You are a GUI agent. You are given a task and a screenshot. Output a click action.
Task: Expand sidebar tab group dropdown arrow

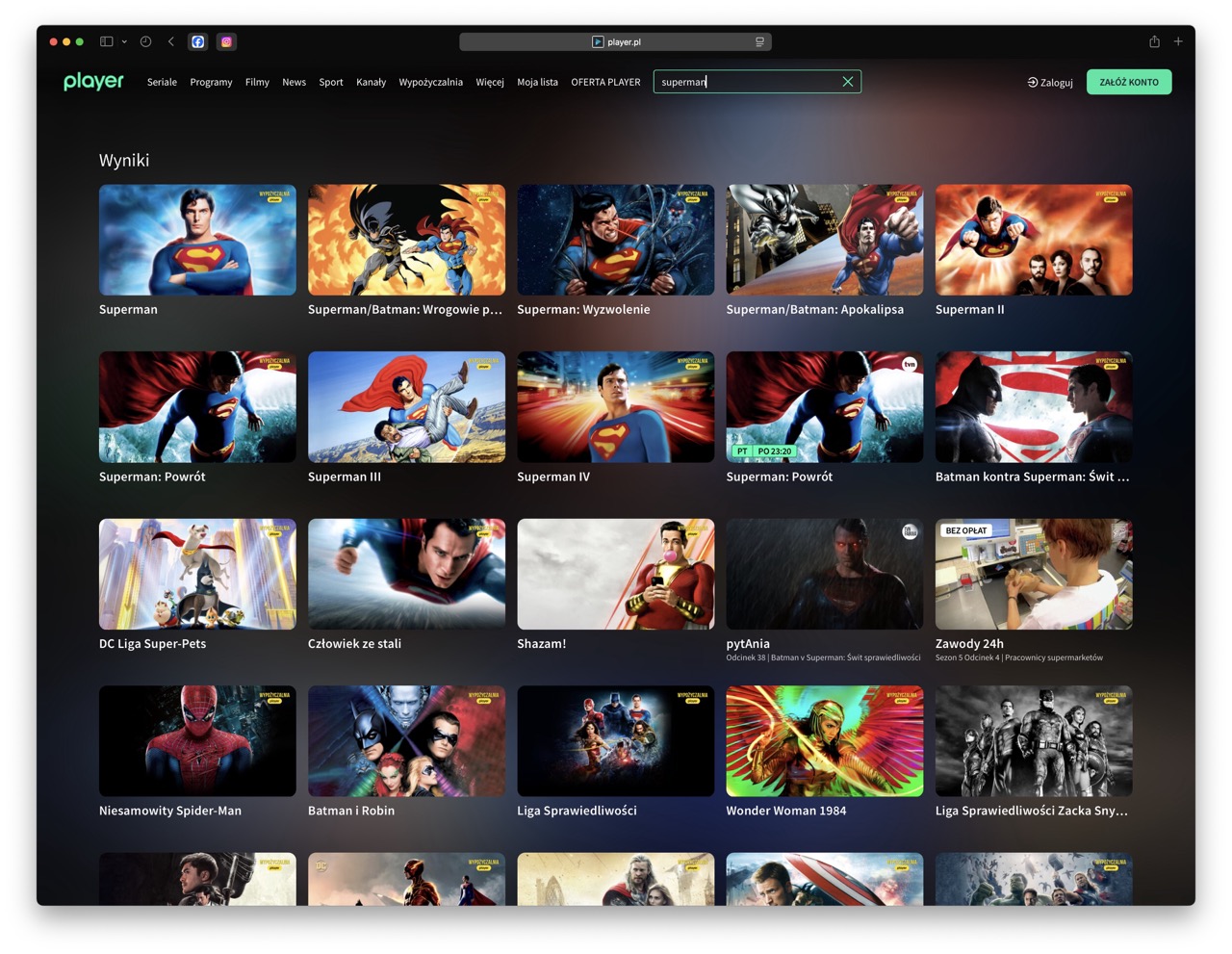click(124, 41)
